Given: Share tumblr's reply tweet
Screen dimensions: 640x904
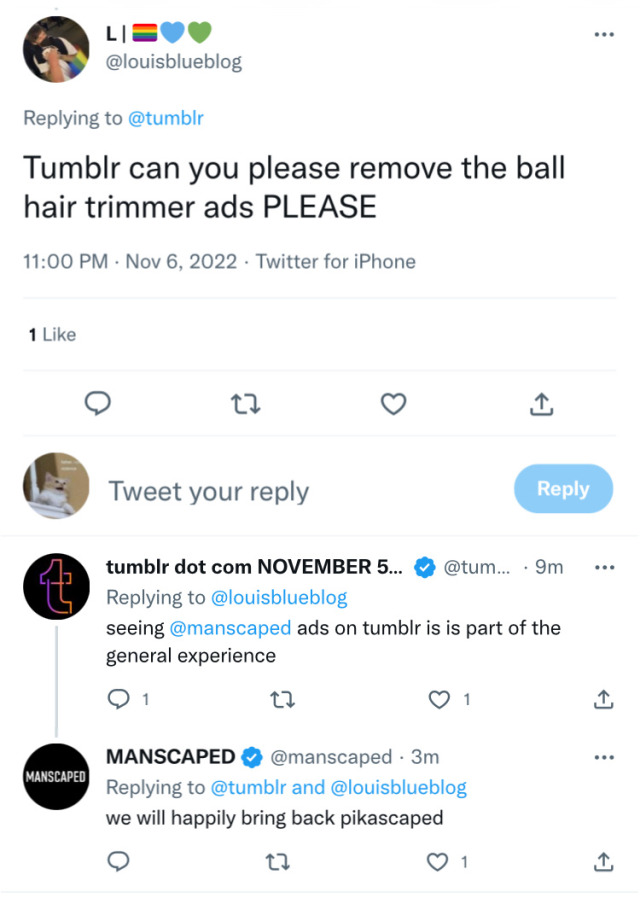Looking at the screenshot, I should (x=603, y=699).
